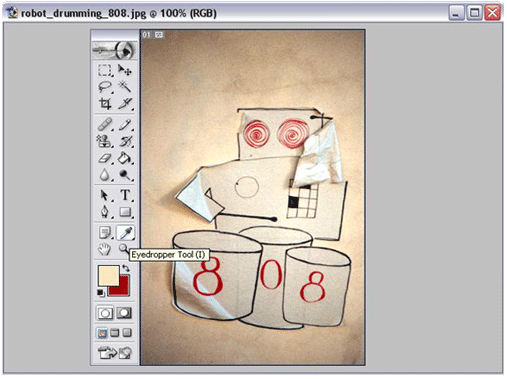The image size is (507, 379).
Task: Select the Pencil tool
Action: point(125,125)
